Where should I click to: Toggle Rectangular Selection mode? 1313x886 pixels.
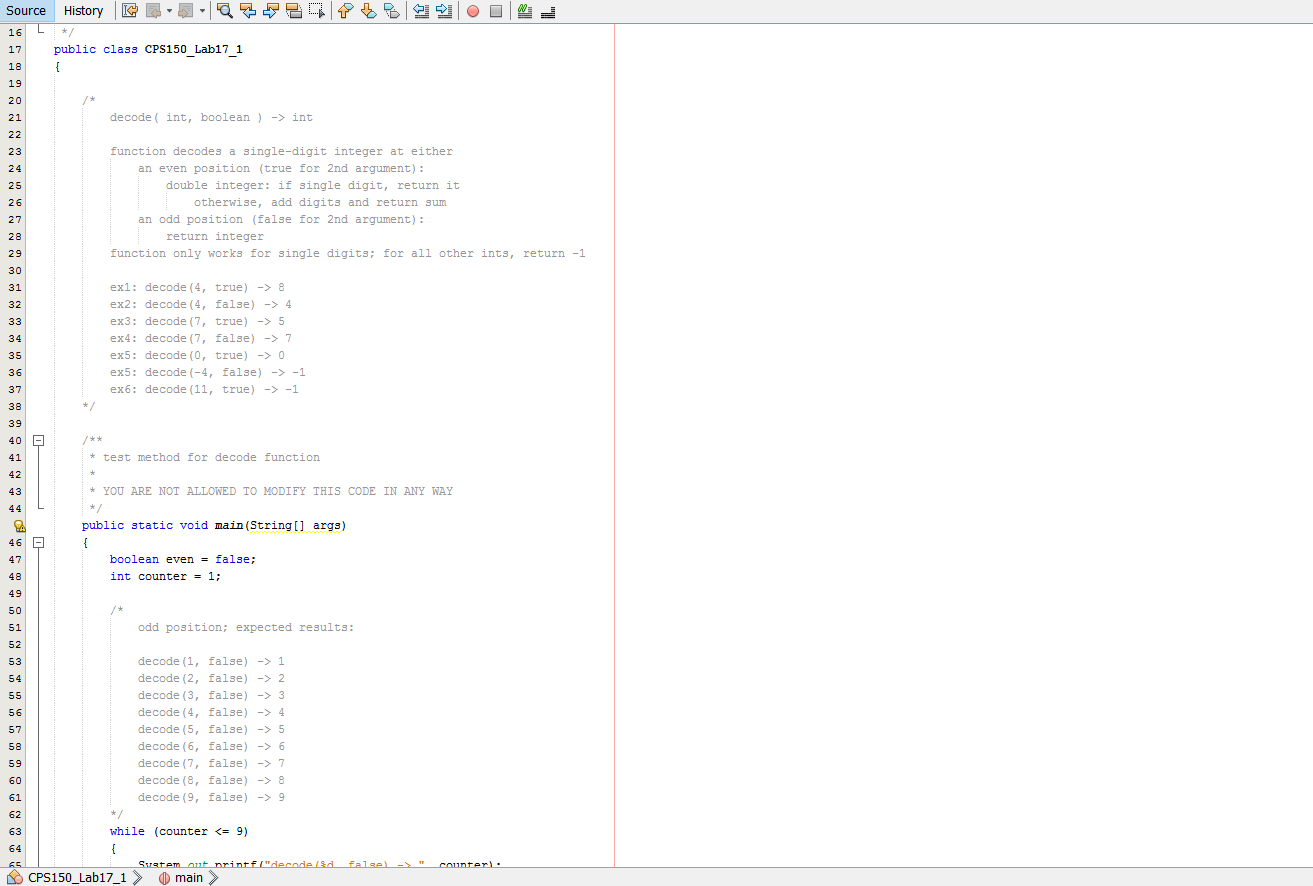pyautogui.click(x=316, y=11)
